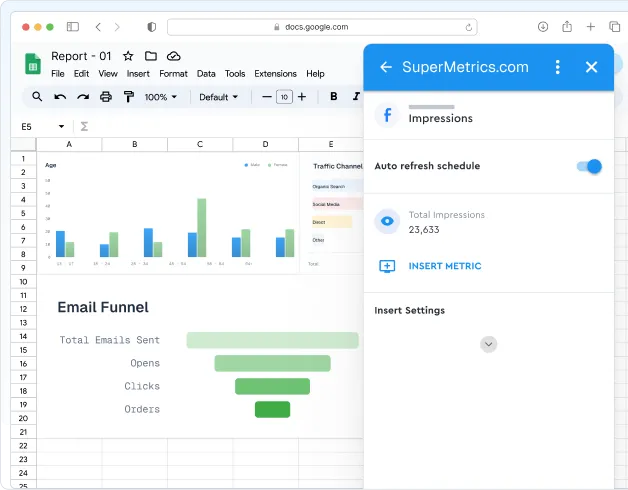Open the Default font dropdown
This screenshot has height=490, width=628.
pos(218,97)
